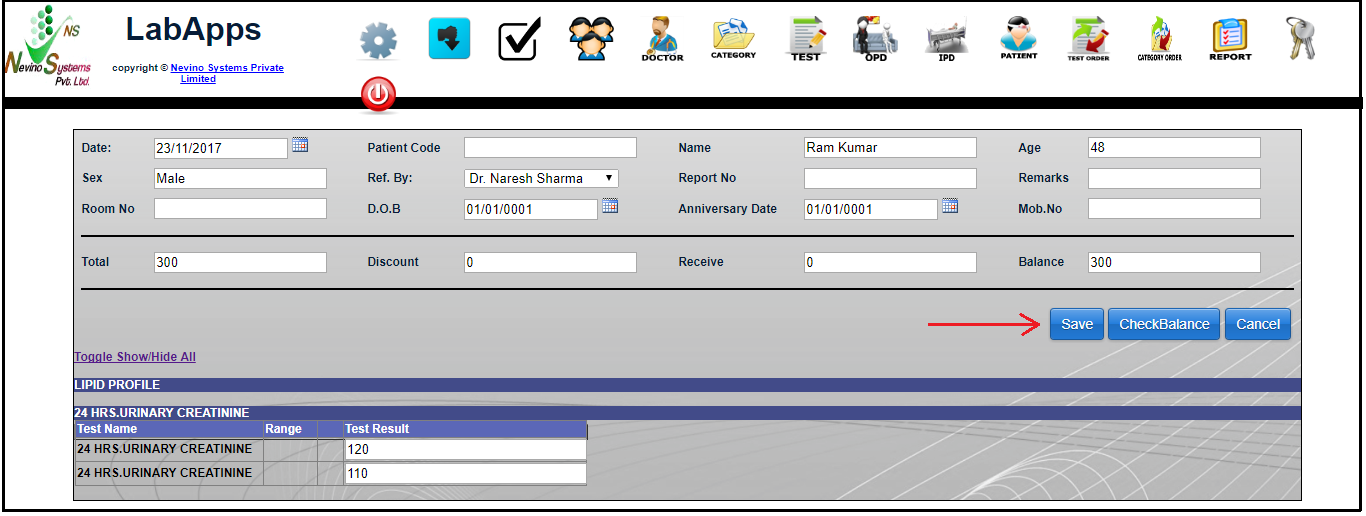
Task: Click the CheckBalance button
Action: [1163, 324]
